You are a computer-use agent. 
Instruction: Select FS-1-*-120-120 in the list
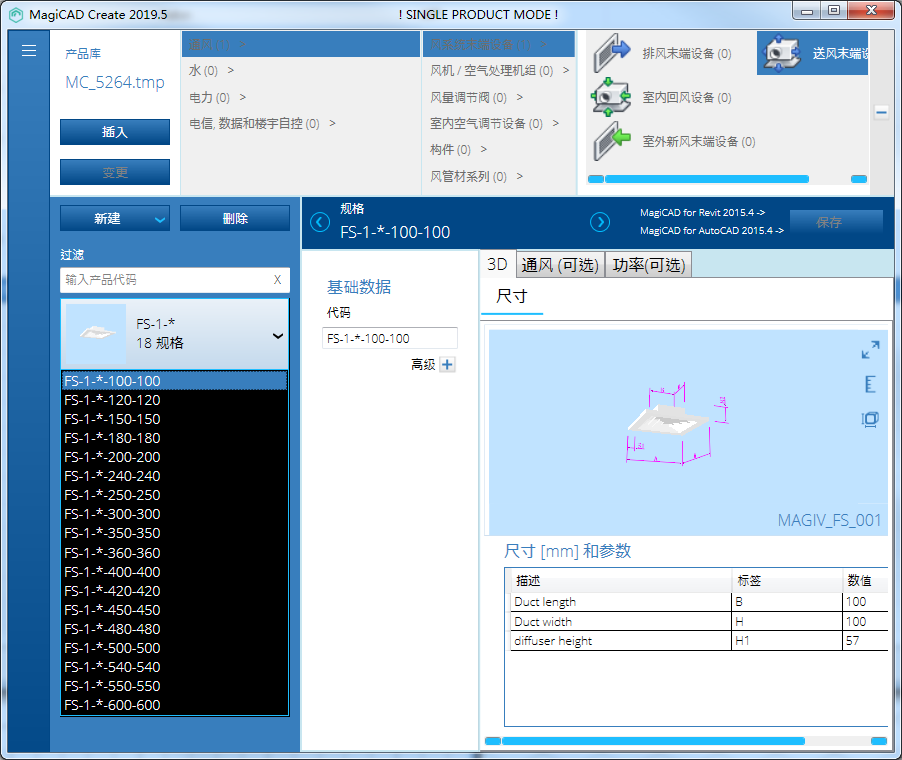(x=174, y=400)
